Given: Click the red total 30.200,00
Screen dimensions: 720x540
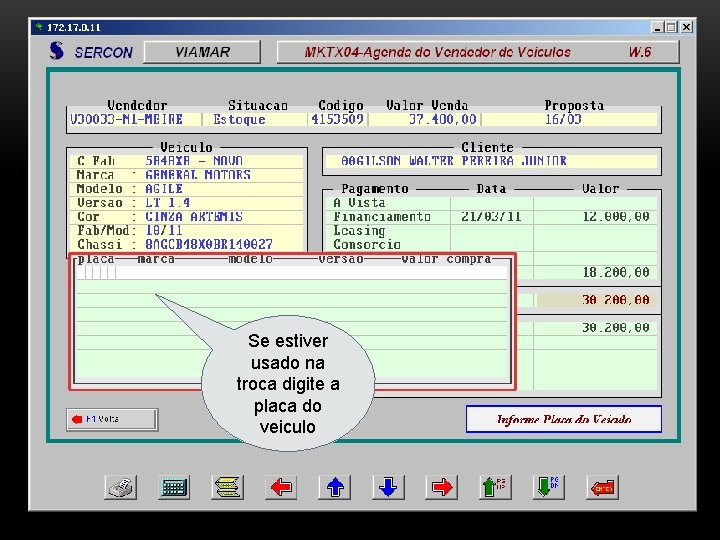Looking at the screenshot, I should [x=616, y=300].
